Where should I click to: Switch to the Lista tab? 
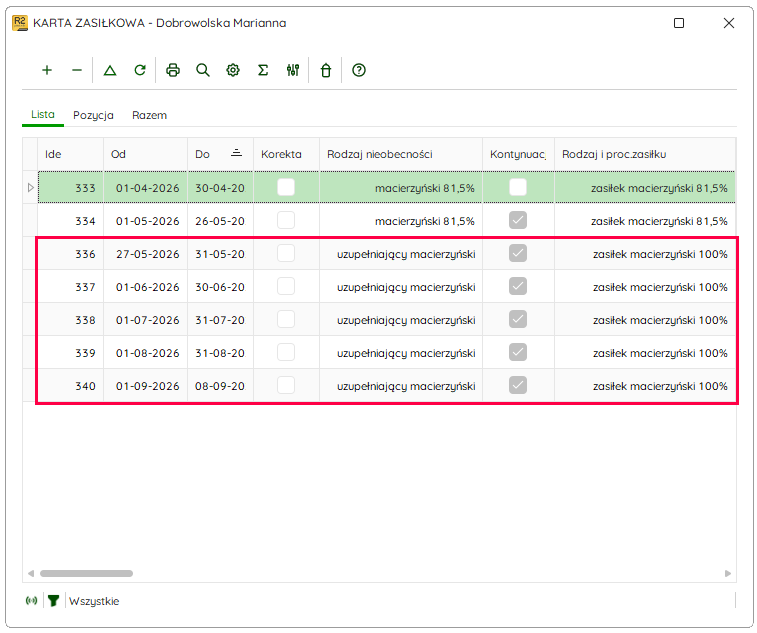[43, 114]
